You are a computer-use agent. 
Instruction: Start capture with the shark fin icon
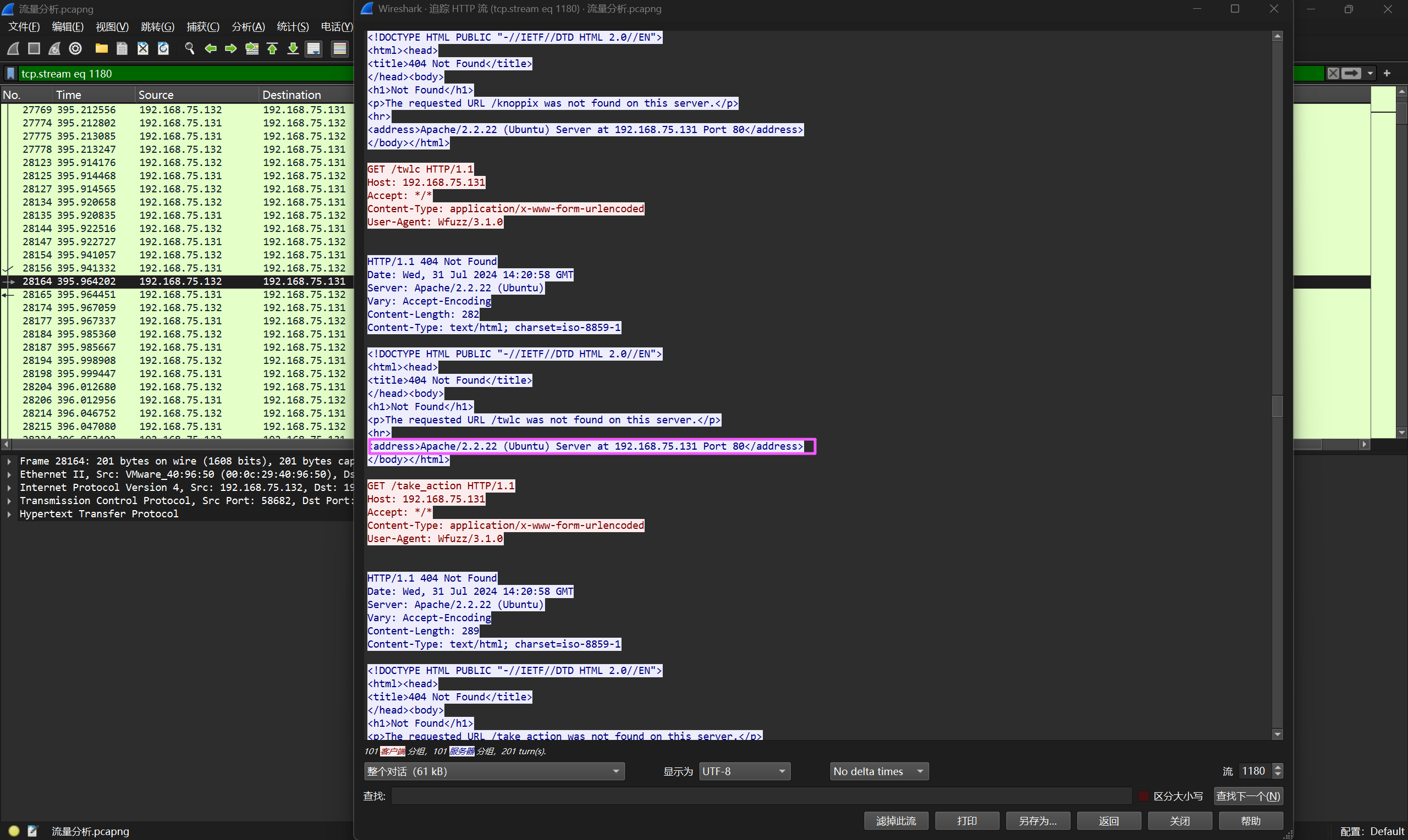(13, 49)
